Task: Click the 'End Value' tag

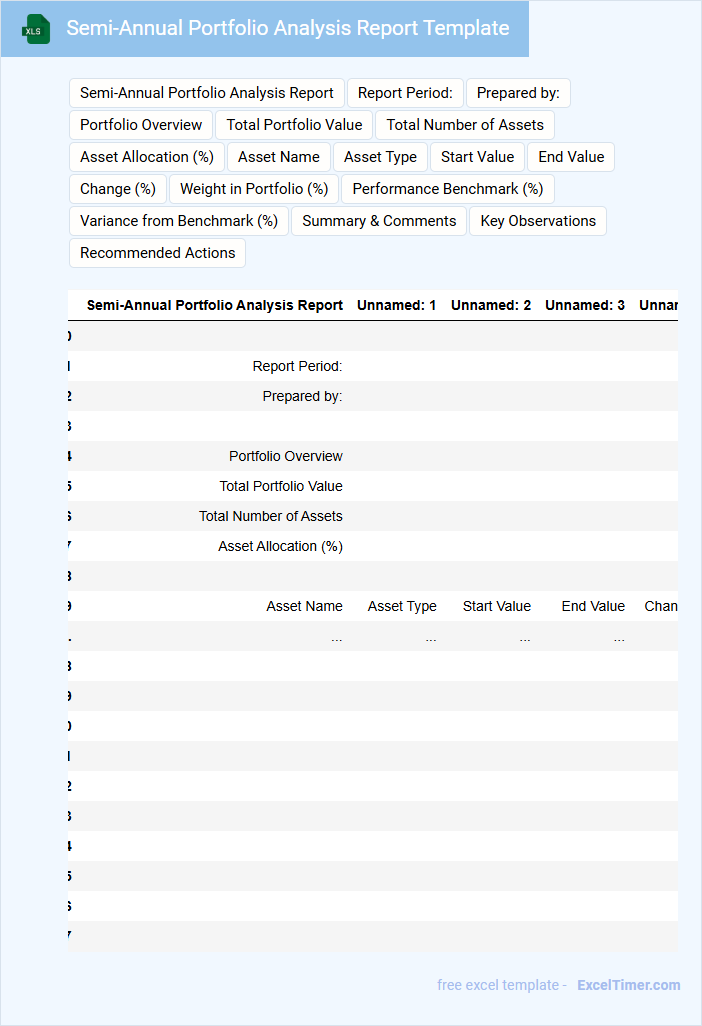Action: pyautogui.click(x=571, y=157)
